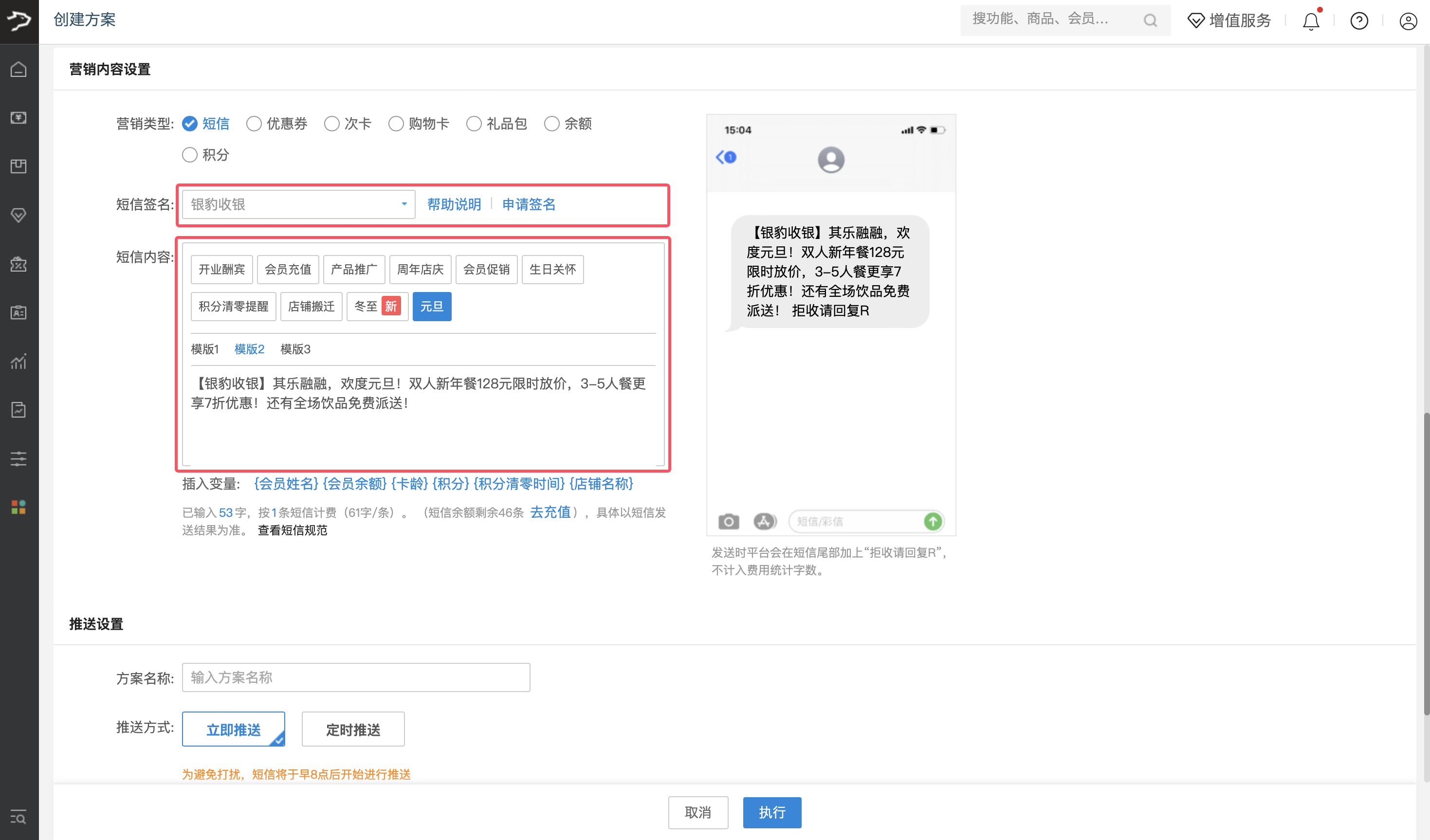Select the 积分 marketing type radio
Image resolution: width=1430 pixels, height=840 pixels.
189,154
